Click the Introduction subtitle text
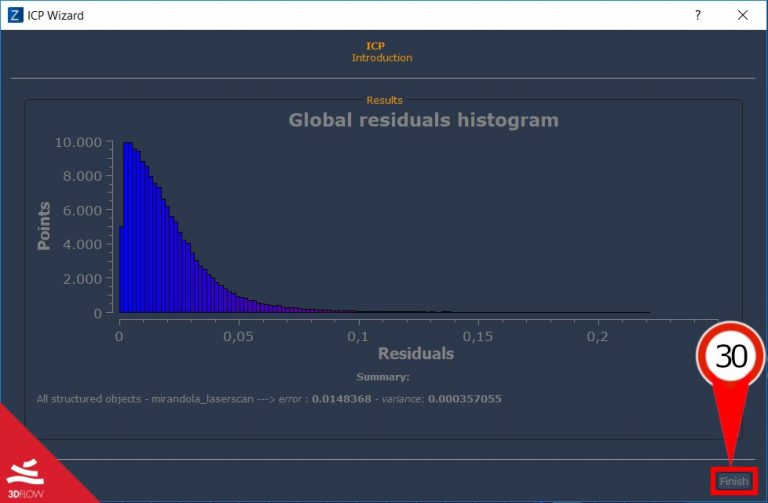 point(382,58)
